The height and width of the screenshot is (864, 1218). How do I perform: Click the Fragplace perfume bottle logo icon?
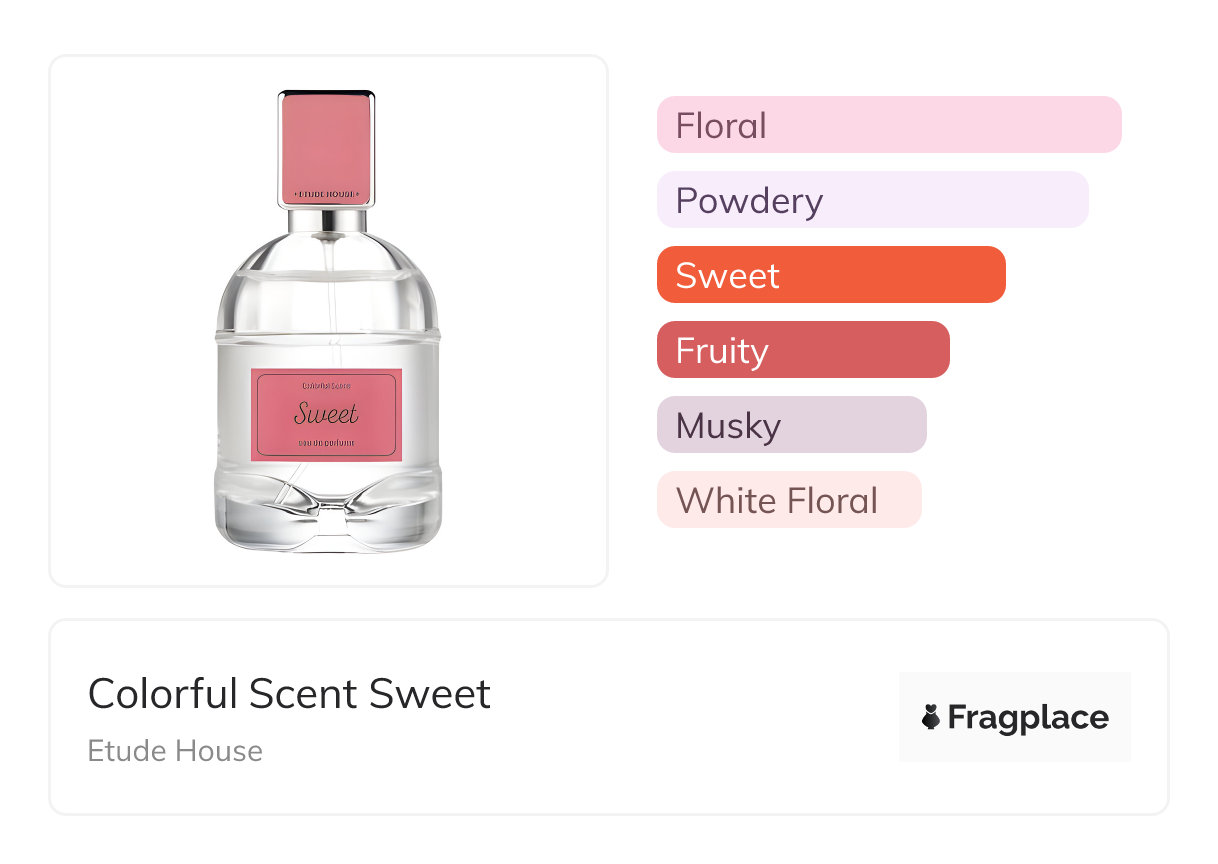[x=931, y=717]
